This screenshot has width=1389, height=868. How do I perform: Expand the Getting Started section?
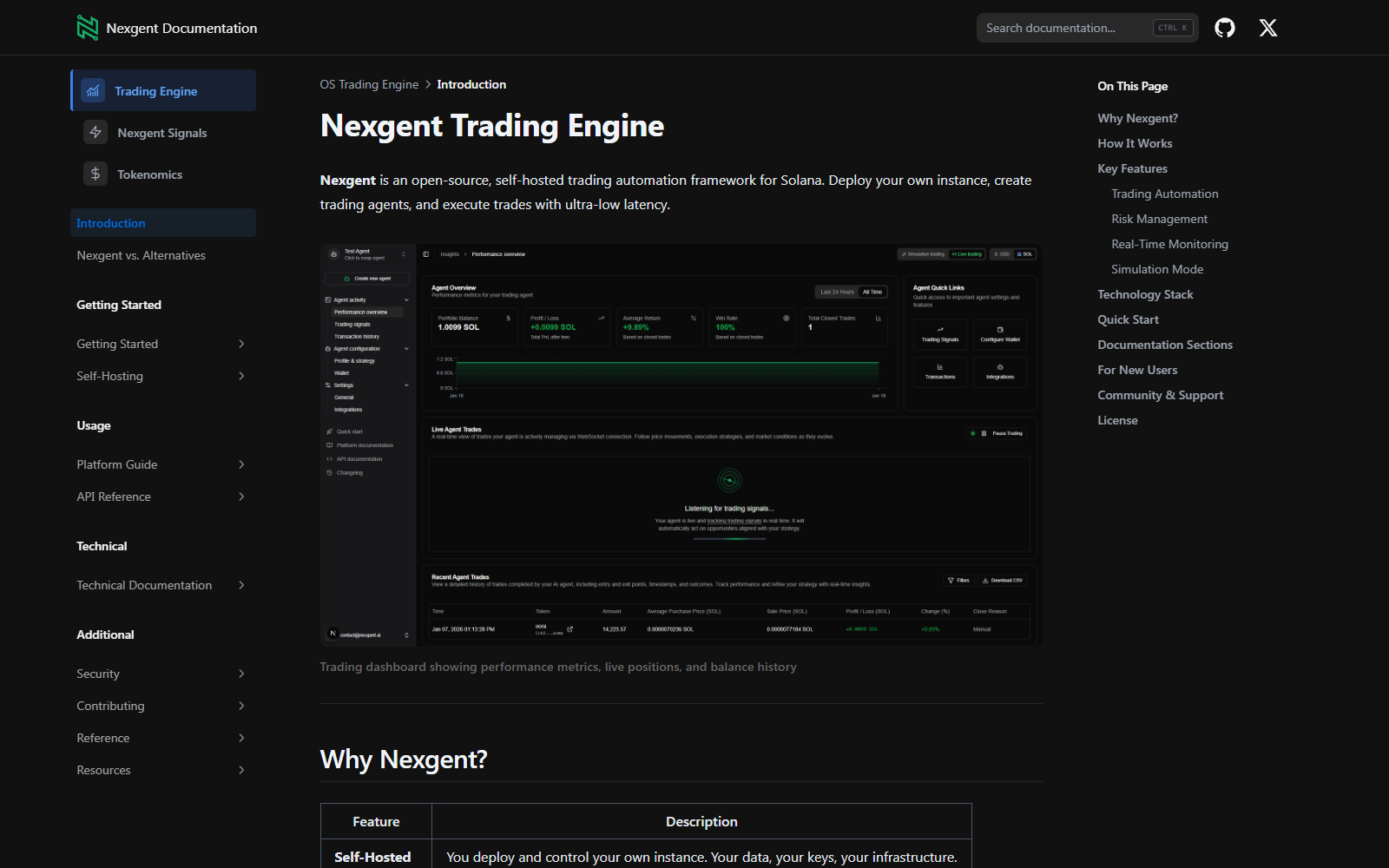[241, 344]
